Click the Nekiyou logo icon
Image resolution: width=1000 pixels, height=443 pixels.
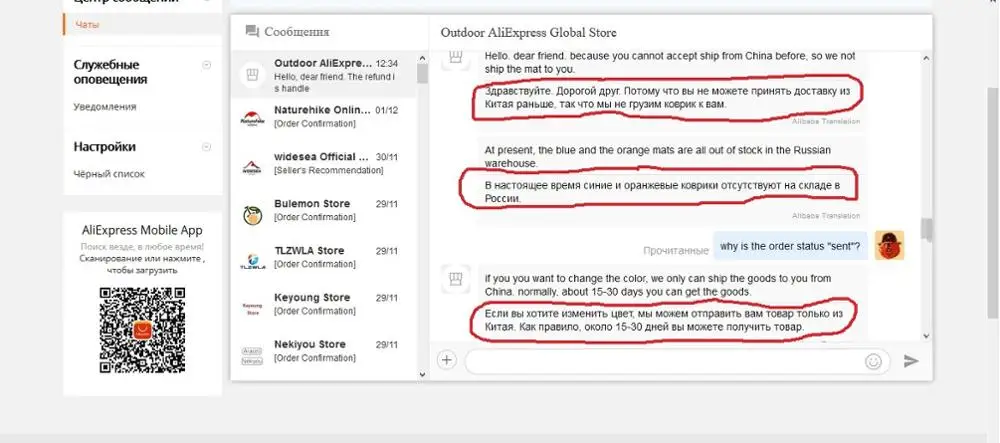coord(252,356)
